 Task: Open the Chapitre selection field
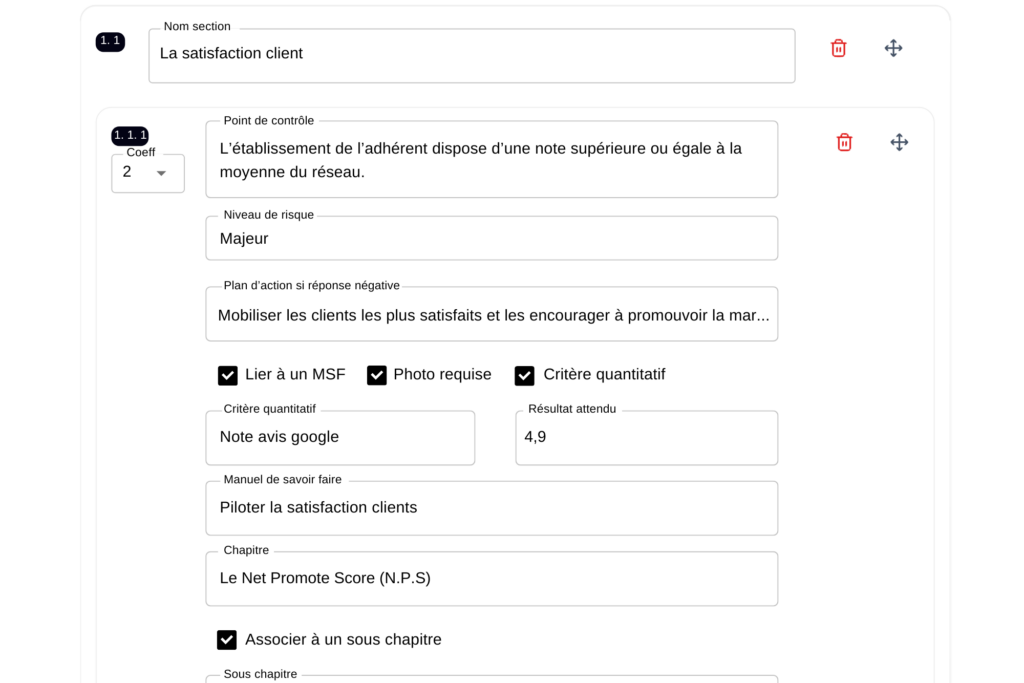click(x=491, y=578)
